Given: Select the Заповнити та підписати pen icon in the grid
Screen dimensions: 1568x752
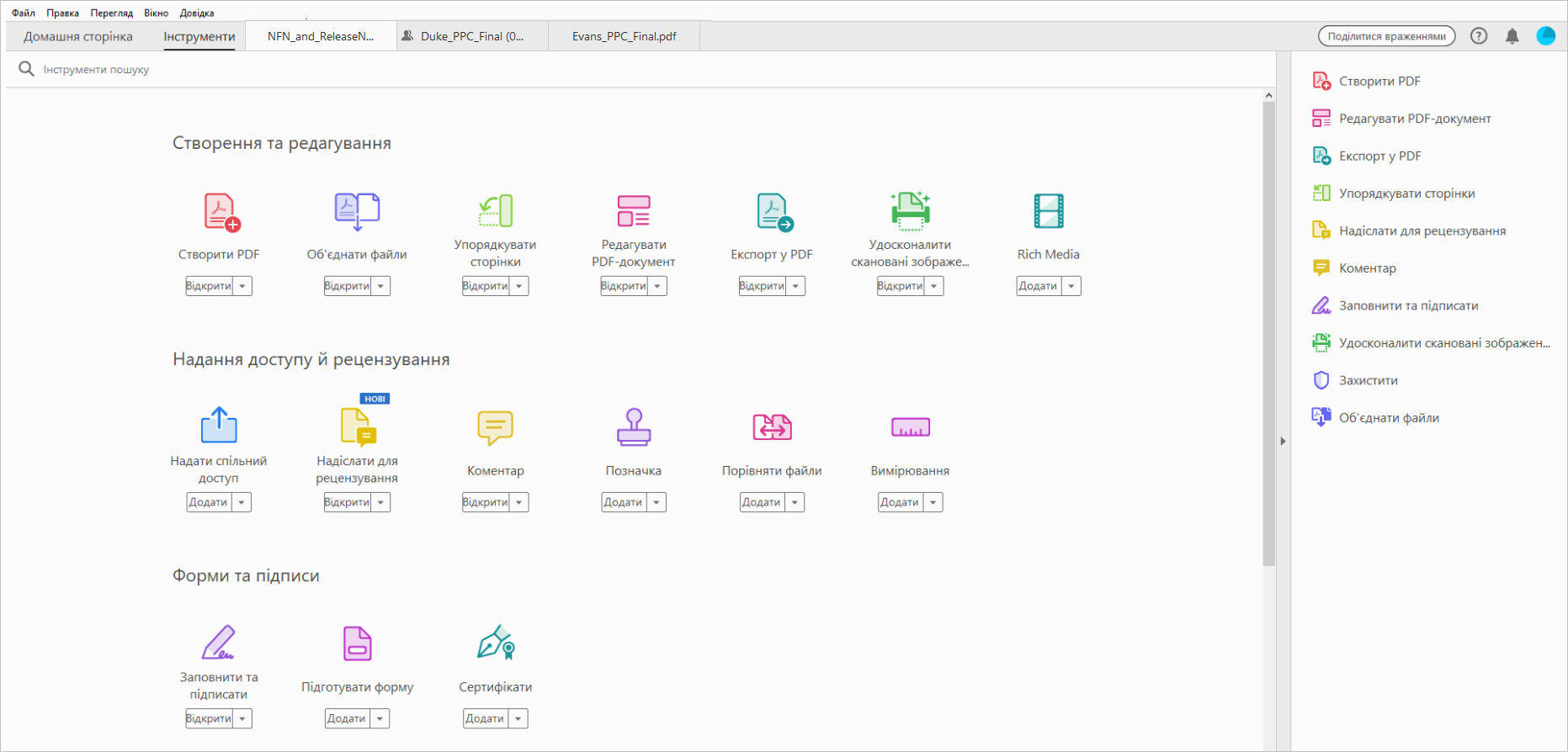Looking at the screenshot, I should click(219, 642).
